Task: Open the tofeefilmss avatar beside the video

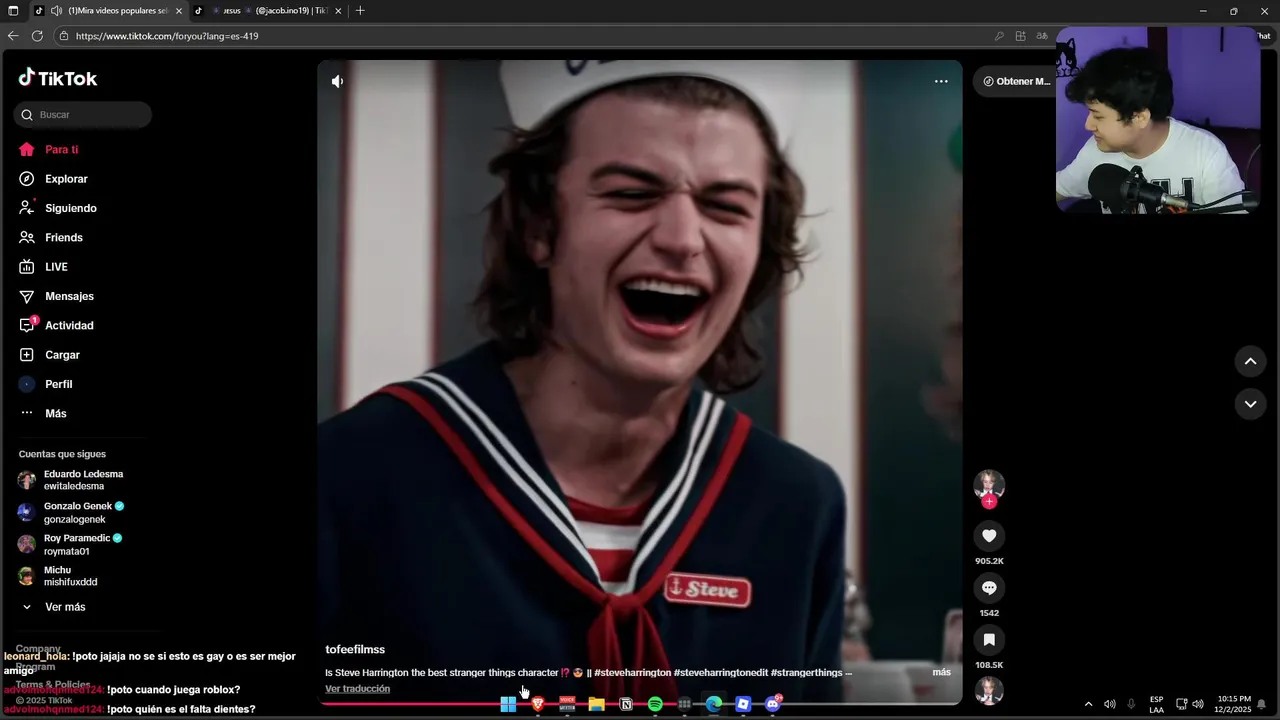Action: point(989,484)
